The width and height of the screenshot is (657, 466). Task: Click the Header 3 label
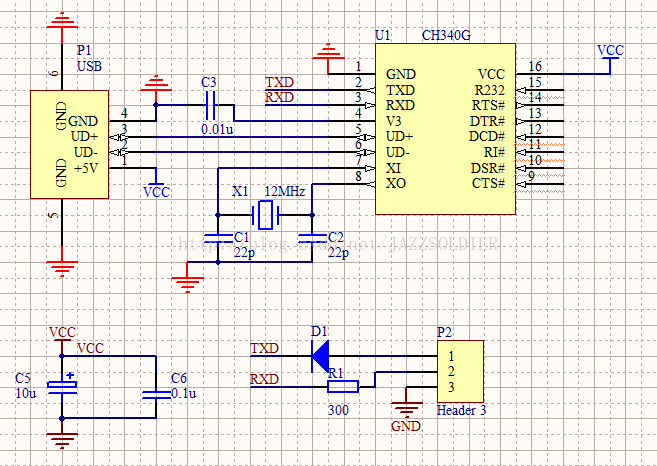(x=462, y=410)
